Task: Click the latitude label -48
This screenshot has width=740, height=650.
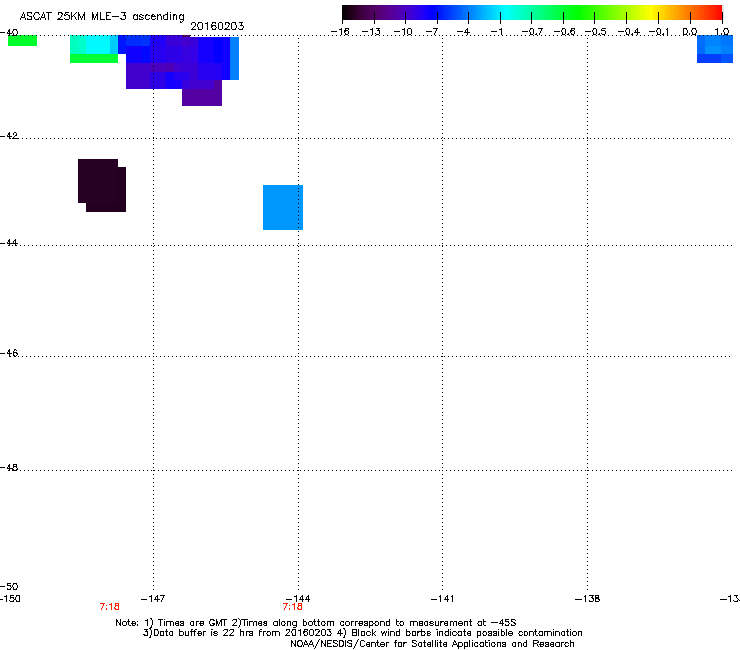Action: pos(9,467)
